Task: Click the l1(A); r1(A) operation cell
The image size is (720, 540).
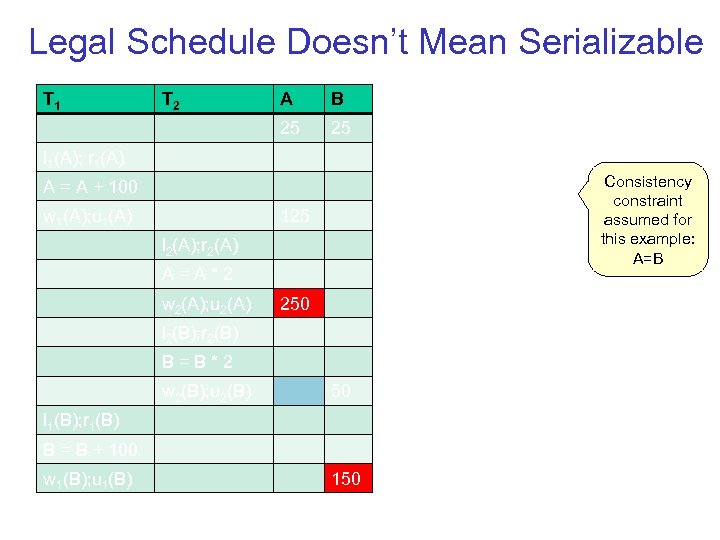Action: point(95,158)
